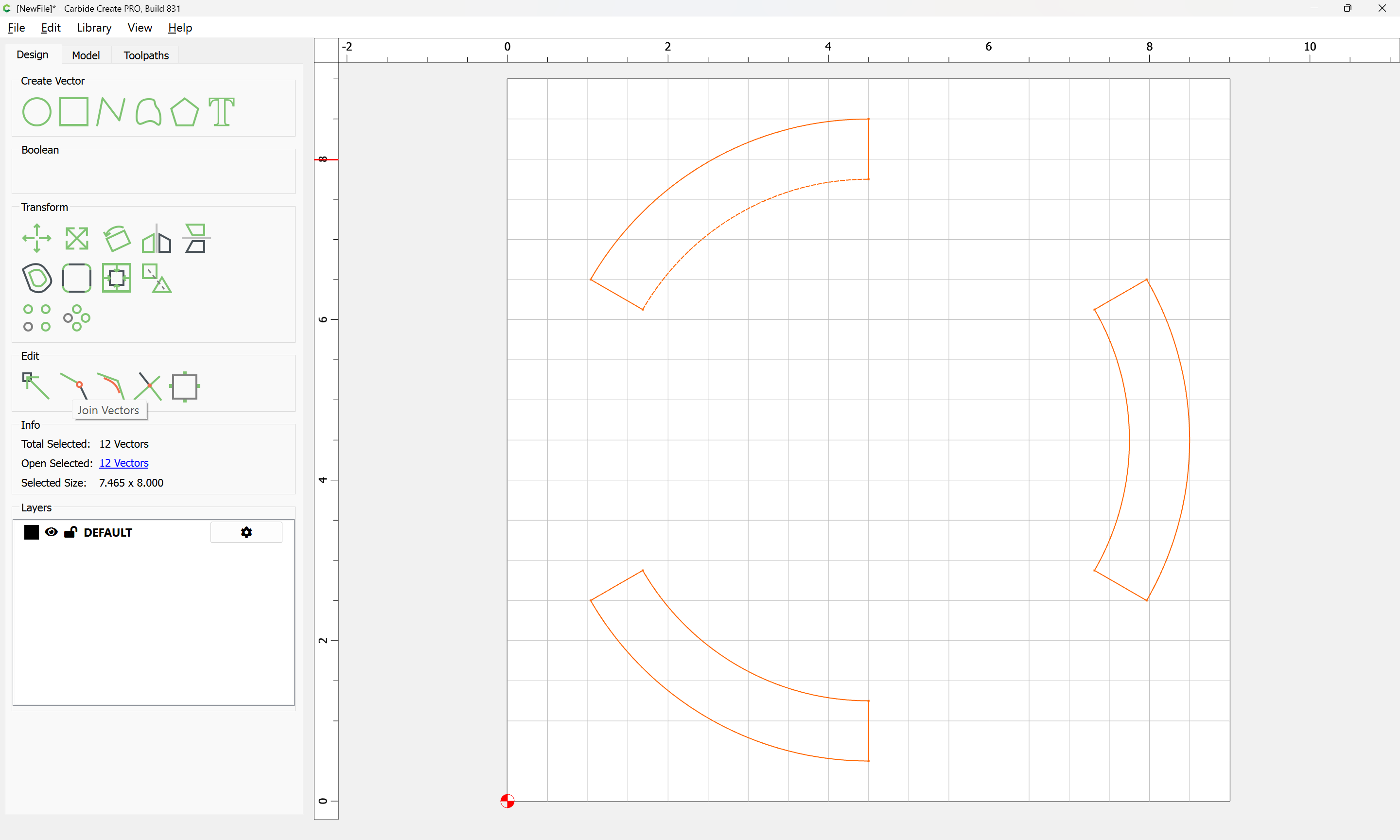Select the Polyline vector tool
This screenshot has height=840, width=1400.
(111, 111)
